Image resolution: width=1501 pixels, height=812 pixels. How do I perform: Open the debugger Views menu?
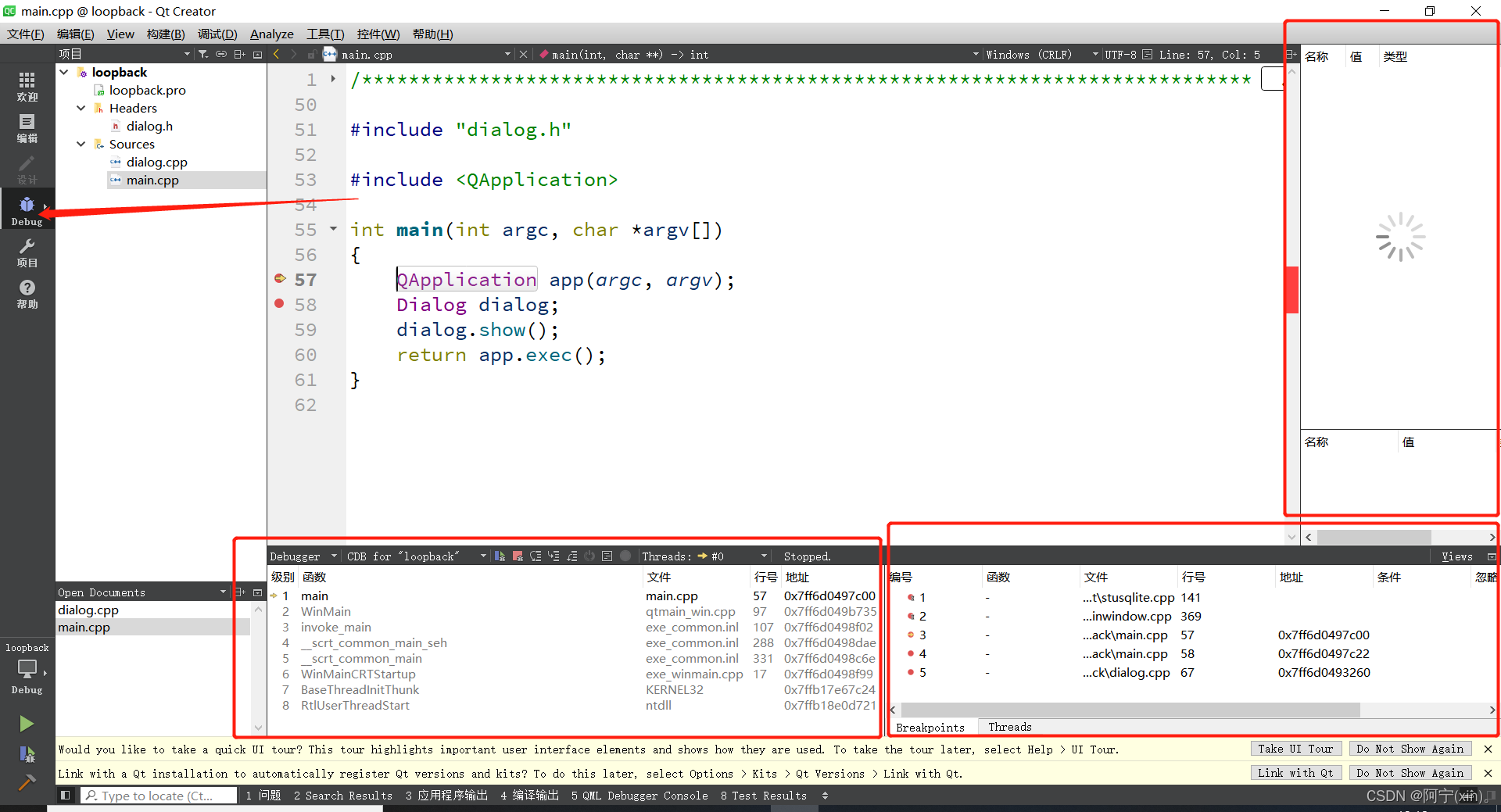(1457, 556)
